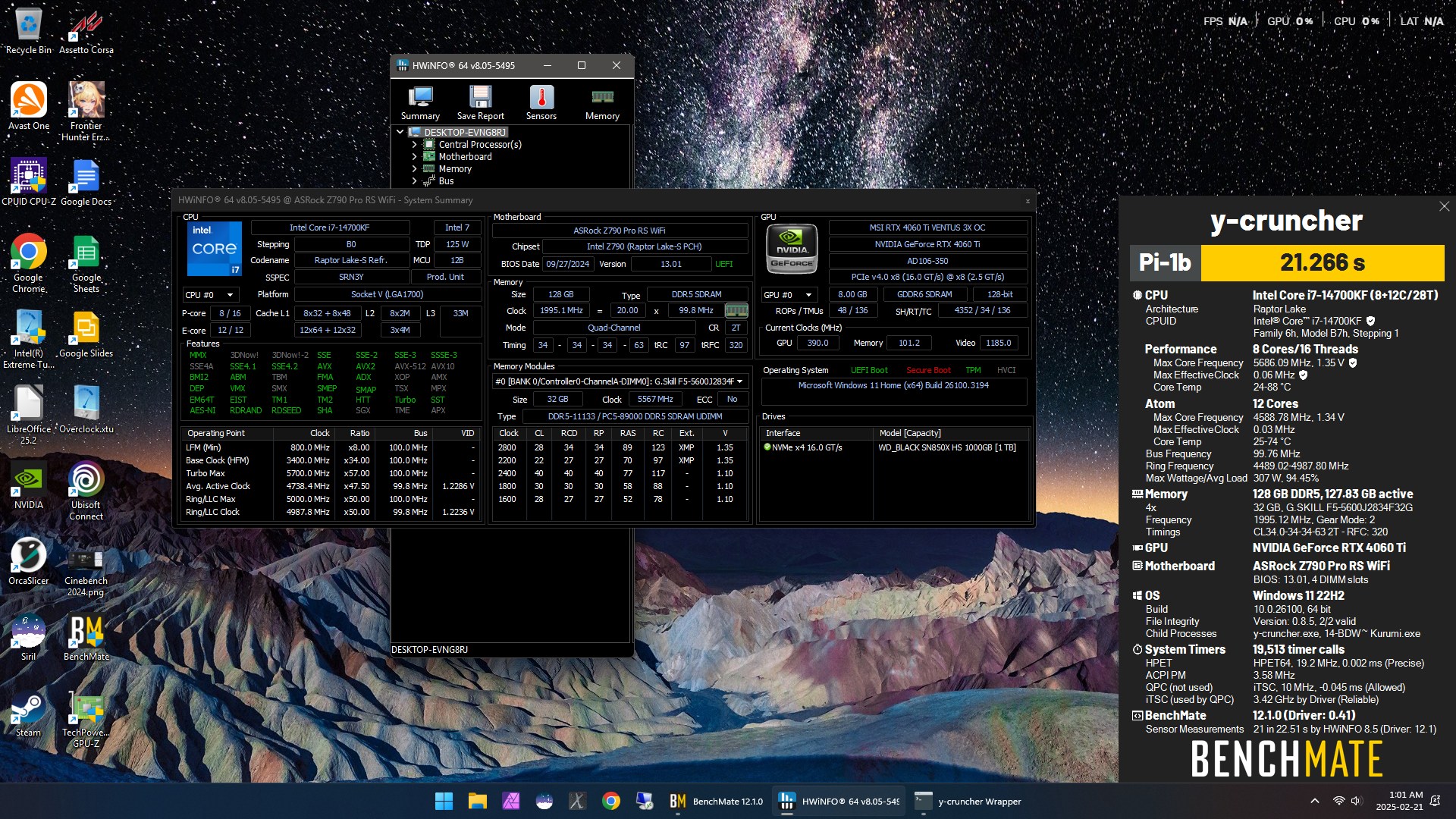This screenshot has height=819, width=1456.
Task: Open the clock showing 1:01 AM
Action: (x=1399, y=801)
